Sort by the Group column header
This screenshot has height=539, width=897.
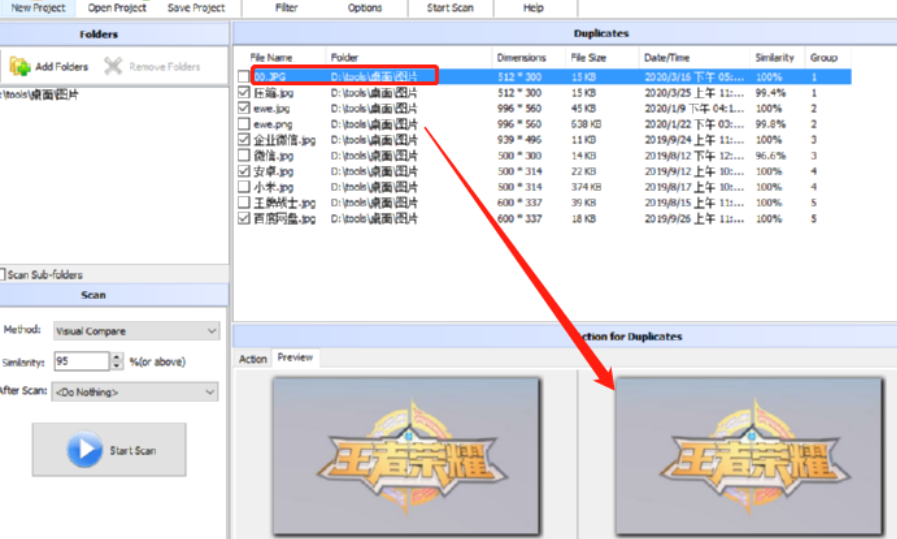823,58
